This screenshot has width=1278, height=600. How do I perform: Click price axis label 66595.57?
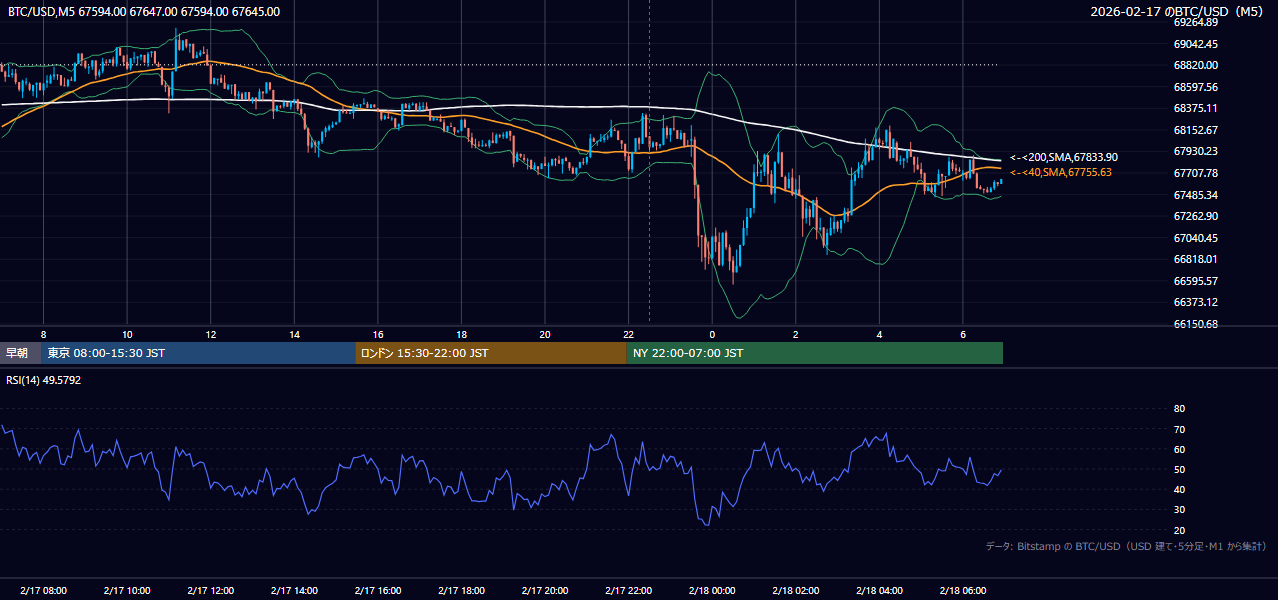click(1195, 281)
